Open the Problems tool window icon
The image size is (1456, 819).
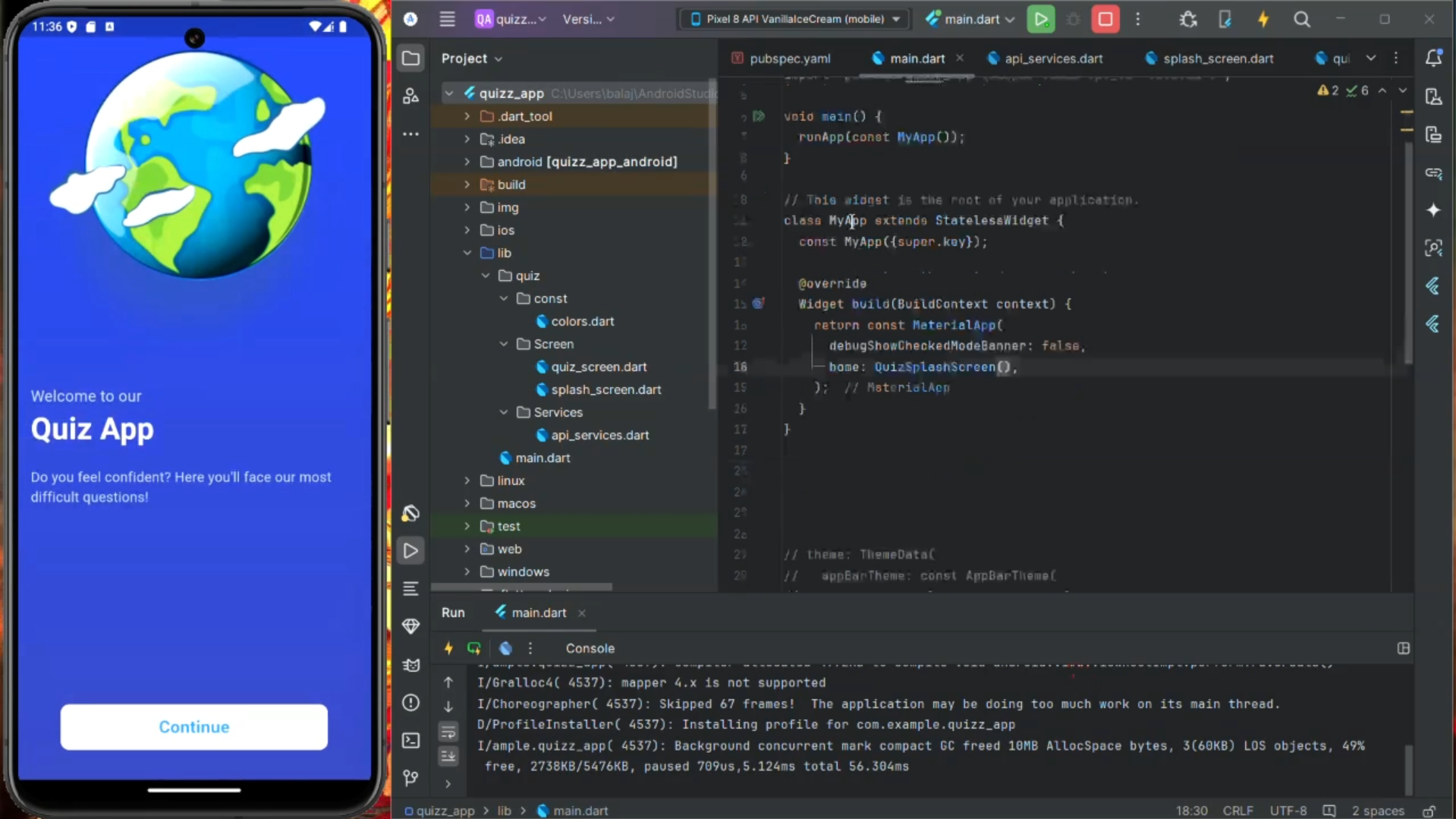coord(410,703)
